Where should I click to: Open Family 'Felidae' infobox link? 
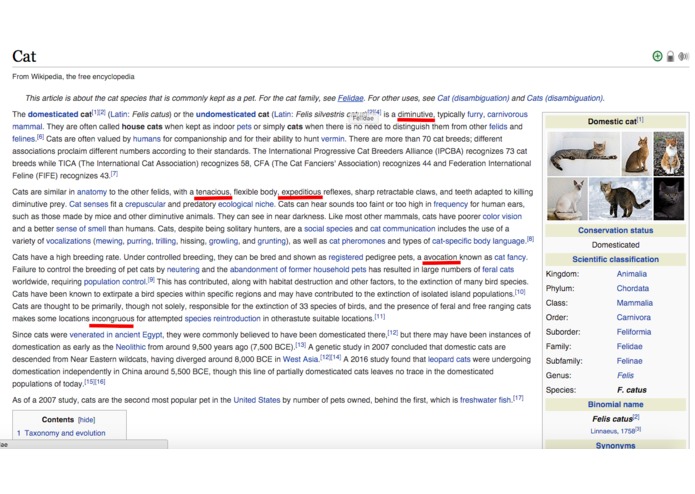(629, 346)
